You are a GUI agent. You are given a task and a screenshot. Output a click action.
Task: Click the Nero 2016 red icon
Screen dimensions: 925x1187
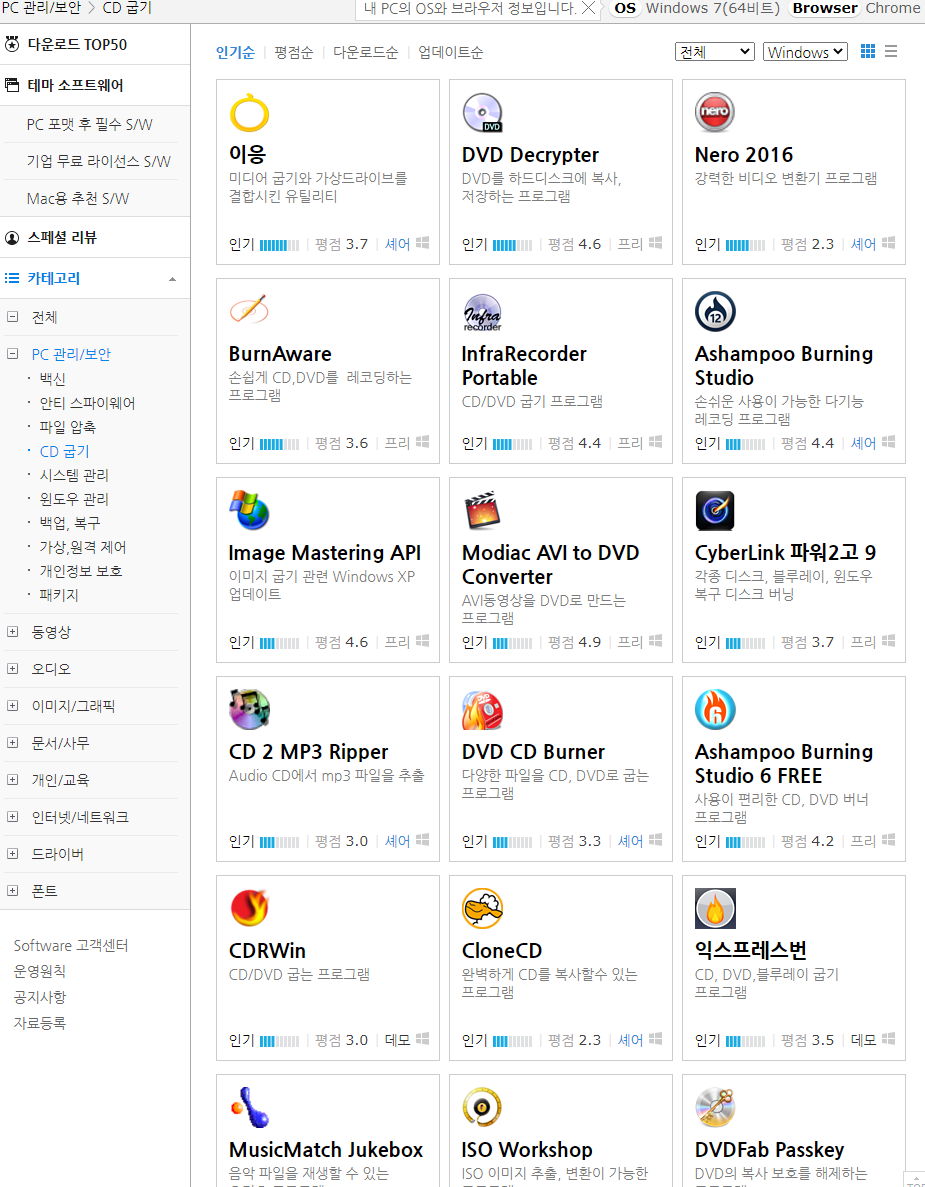715,112
